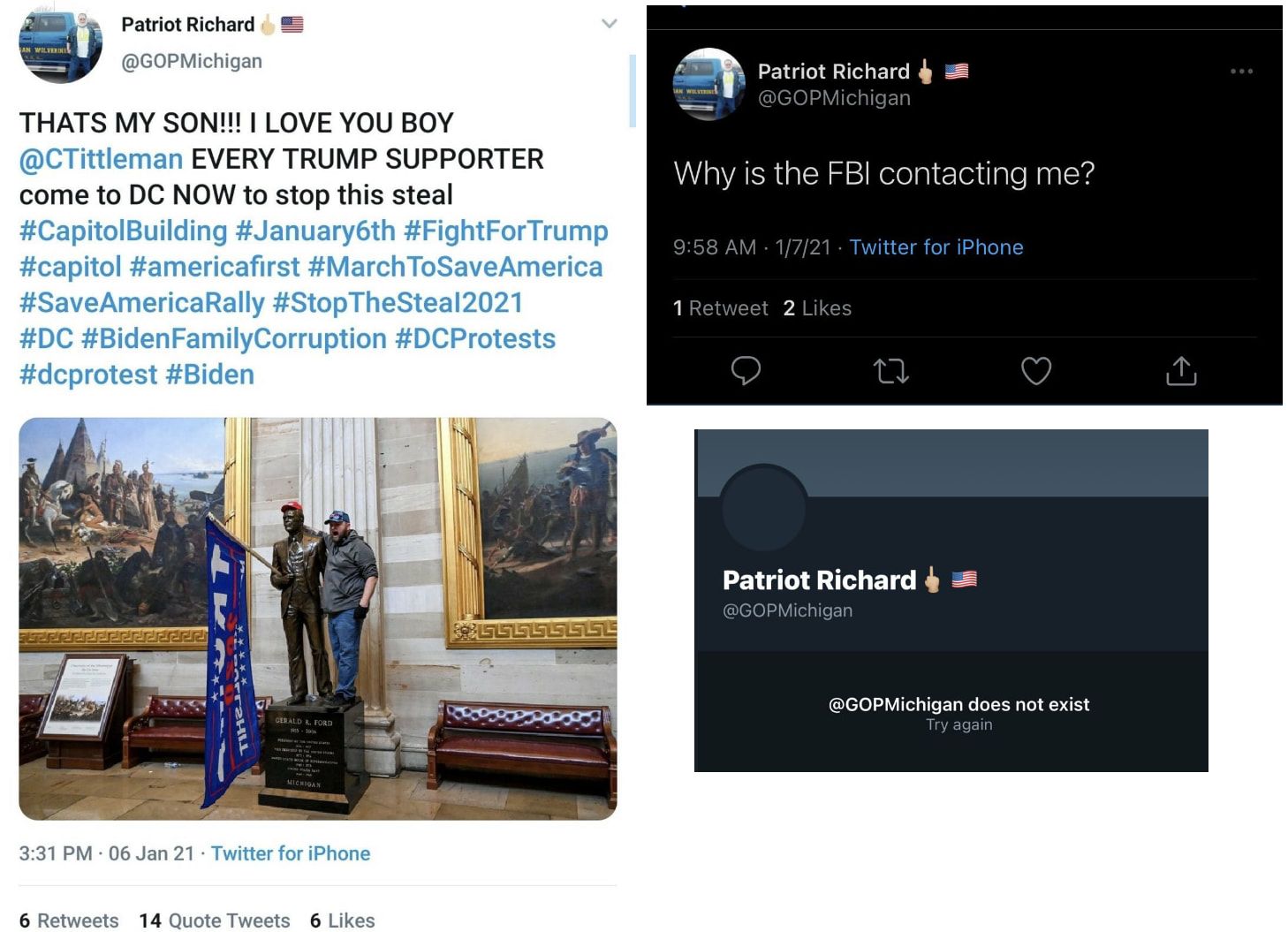This screenshot has height=932, width=1288.
Task: View the 2 Likes on the FBI tweet
Action: (x=817, y=308)
